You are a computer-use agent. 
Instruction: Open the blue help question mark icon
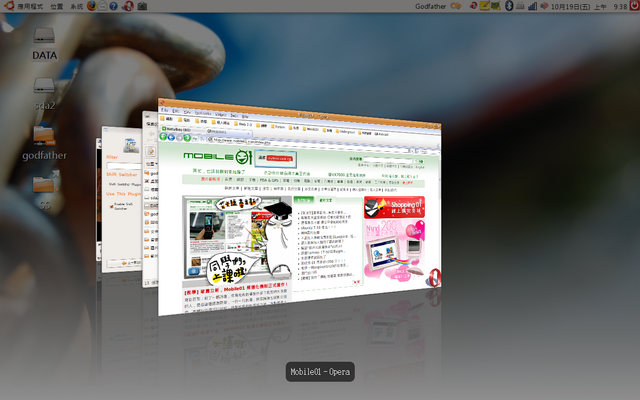113,6
